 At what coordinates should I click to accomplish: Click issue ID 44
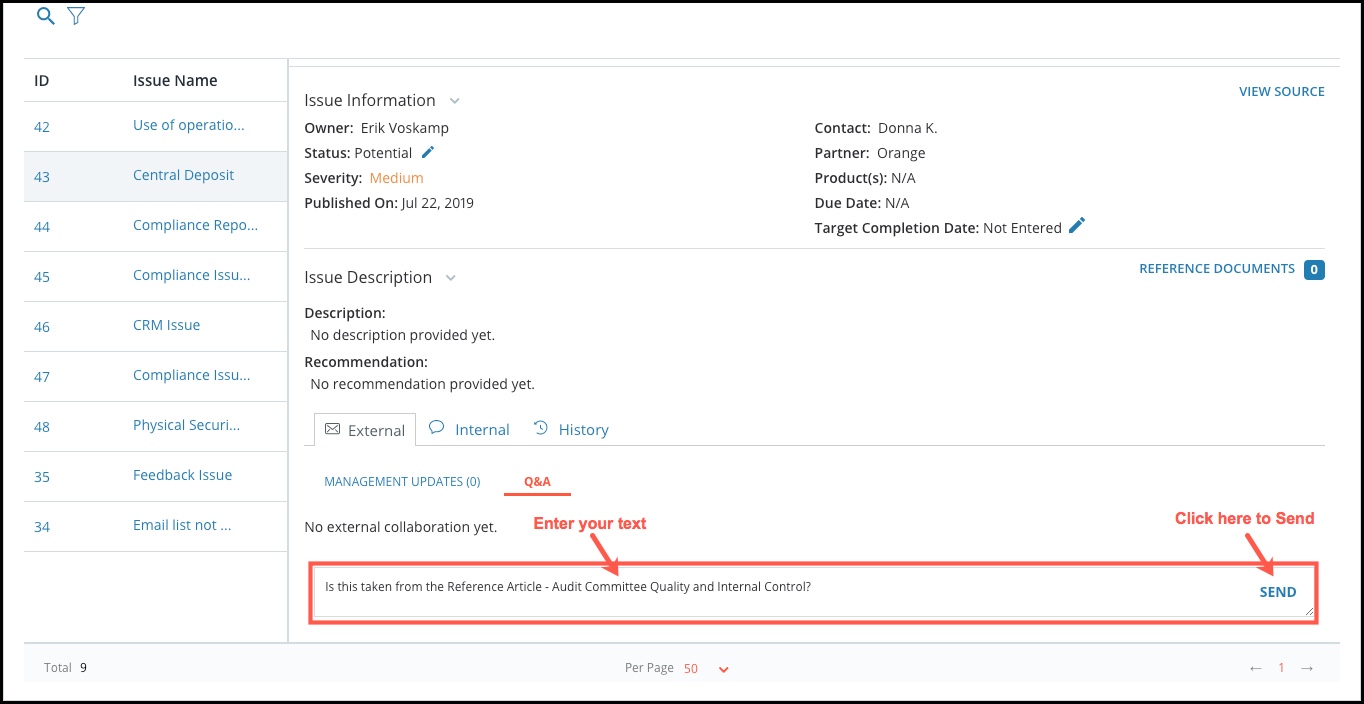click(x=42, y=227)
